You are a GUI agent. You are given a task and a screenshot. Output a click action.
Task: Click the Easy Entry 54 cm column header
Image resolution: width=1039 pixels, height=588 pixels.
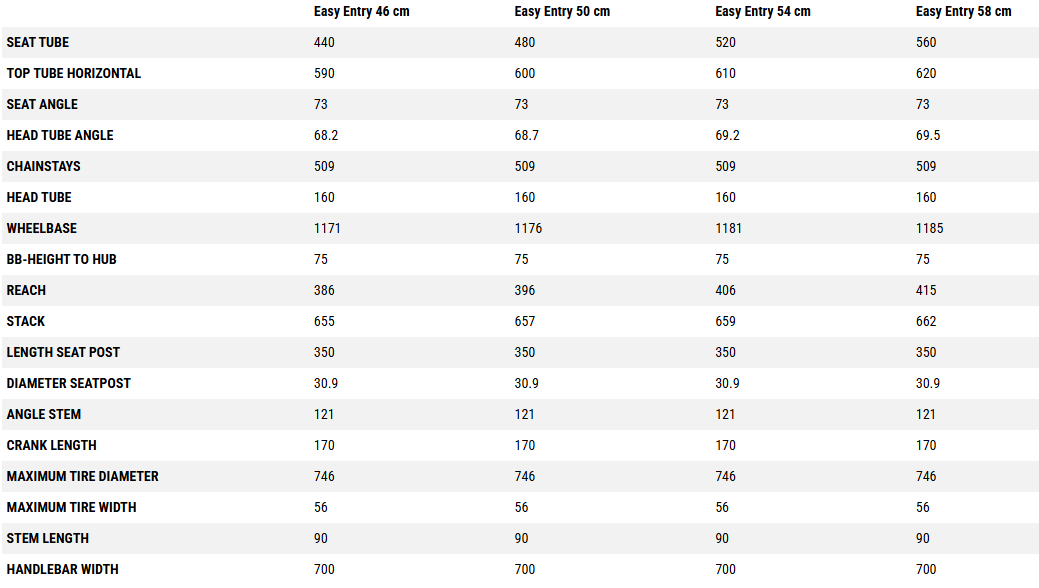click(763, 12)
